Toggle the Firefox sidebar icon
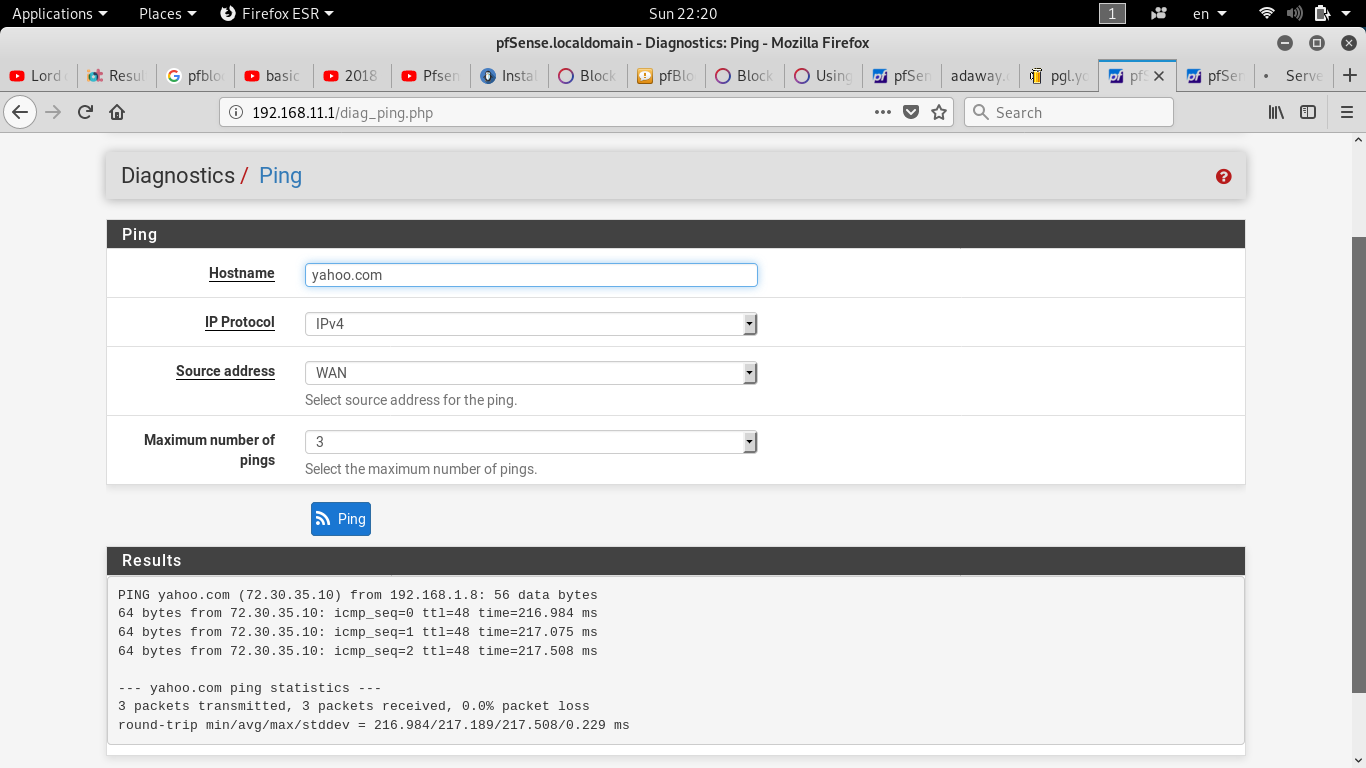Screen dimensions: 1366x768 (1308, 112)
